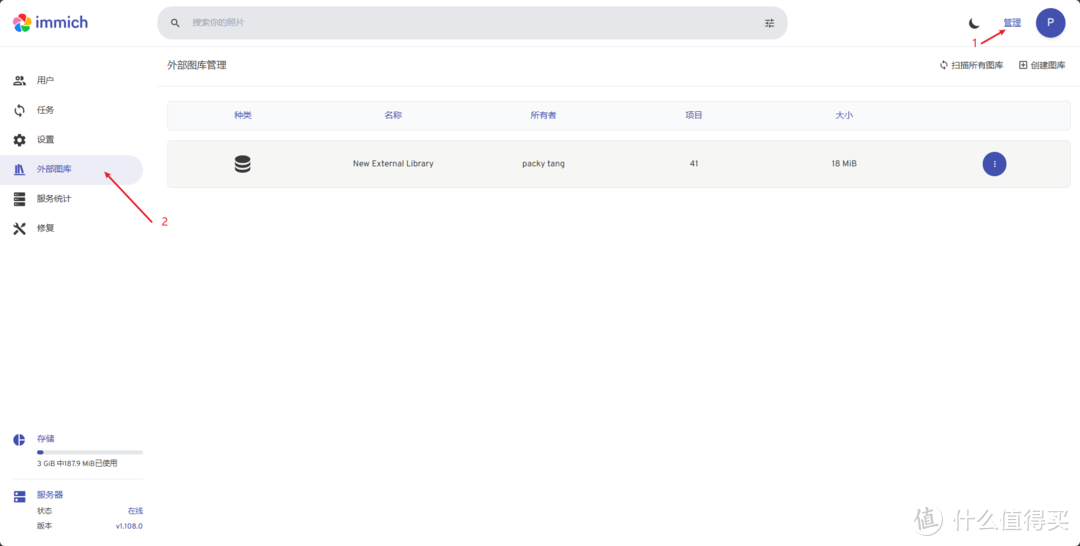Click the 存储 storage pie icon
This screenshot has height=546, width=1080.
(x=19, y=439)
